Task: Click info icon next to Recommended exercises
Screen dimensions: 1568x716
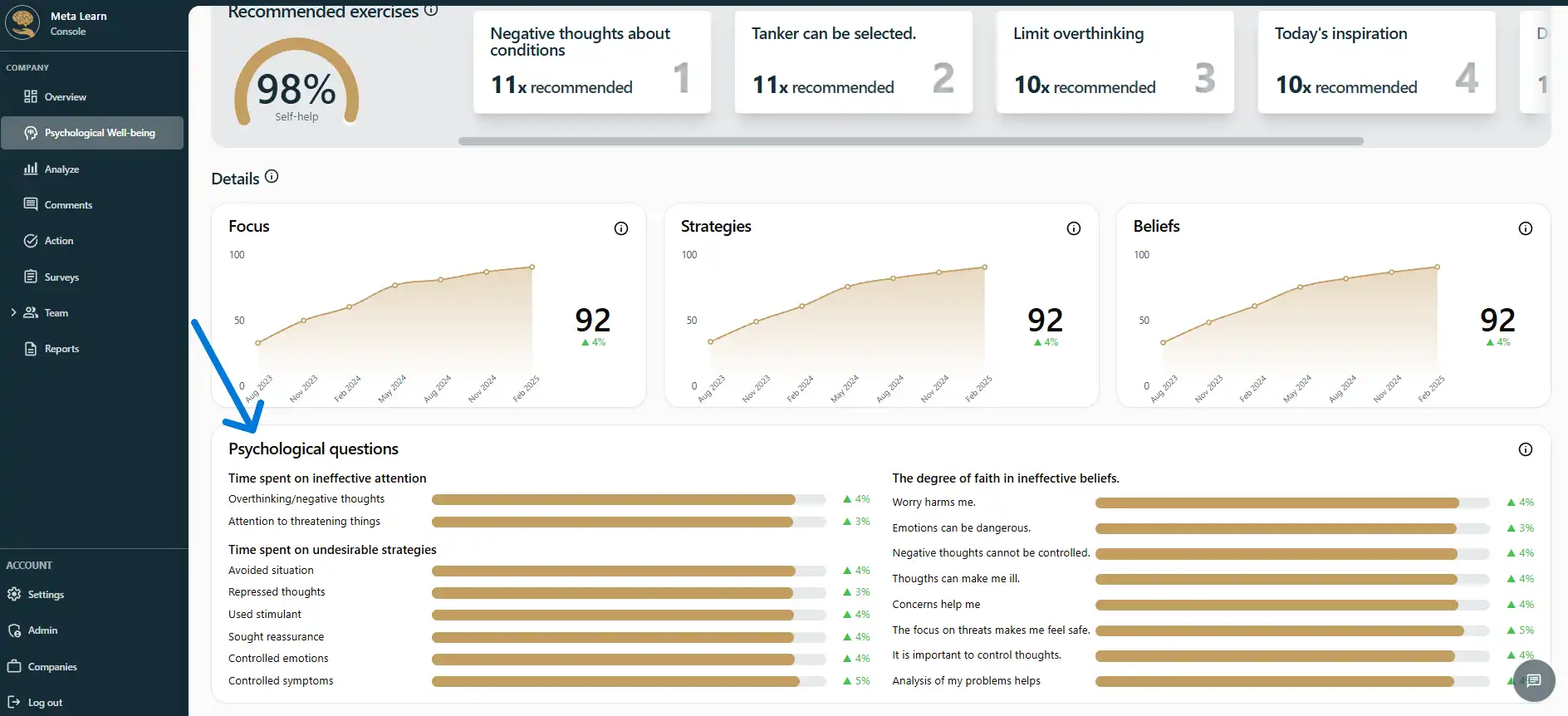Action: 431,10
